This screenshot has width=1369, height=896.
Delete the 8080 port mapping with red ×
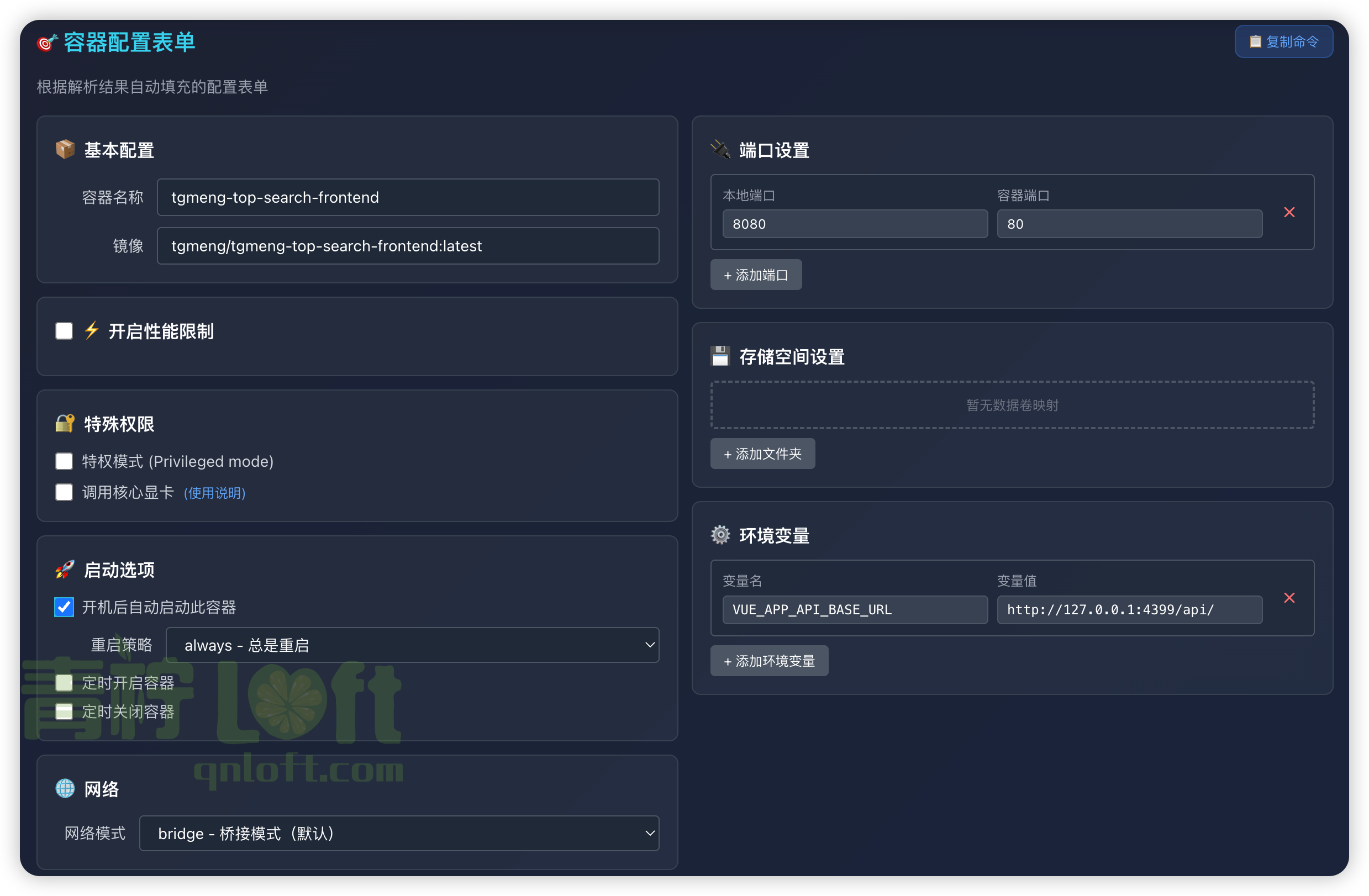1290,212
